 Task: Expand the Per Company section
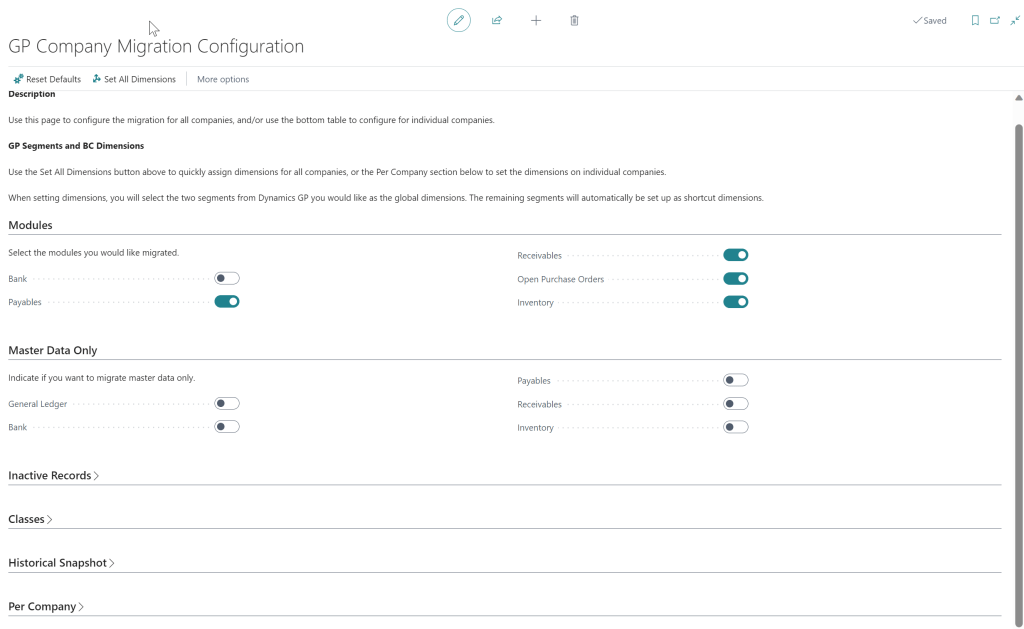point(45,606)
